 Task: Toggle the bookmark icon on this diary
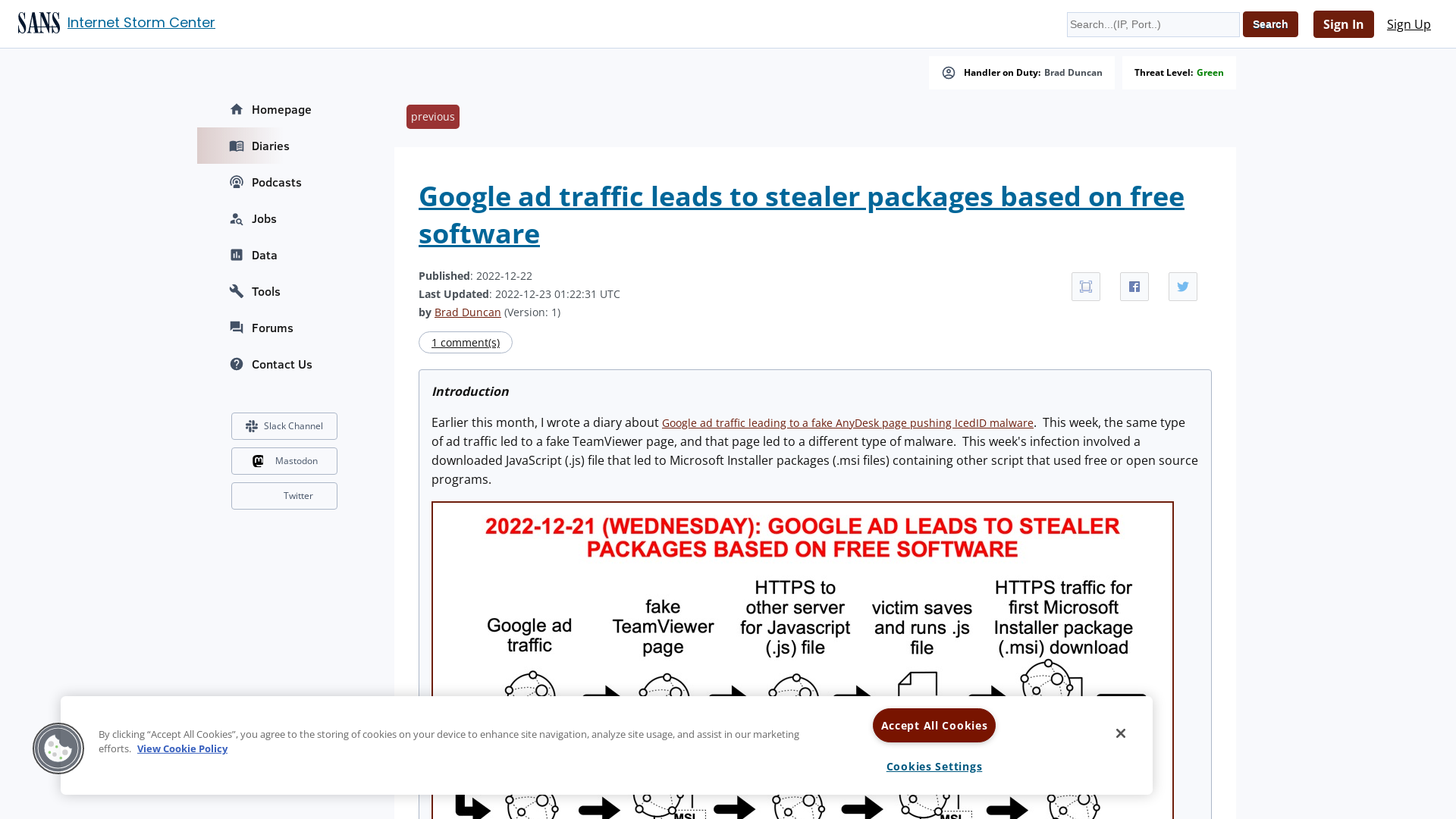tap(1085, 286)
